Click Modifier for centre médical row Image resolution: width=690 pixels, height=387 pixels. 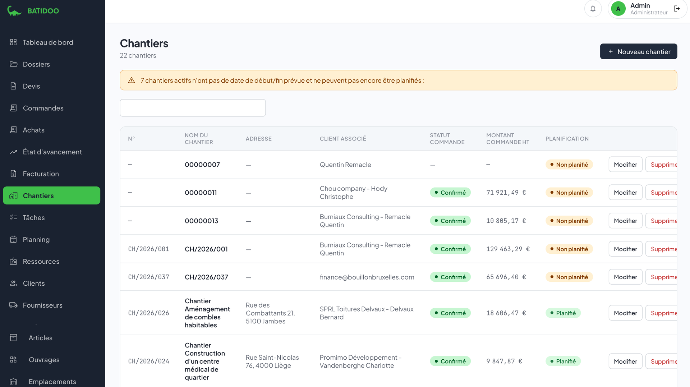point(625,361)
